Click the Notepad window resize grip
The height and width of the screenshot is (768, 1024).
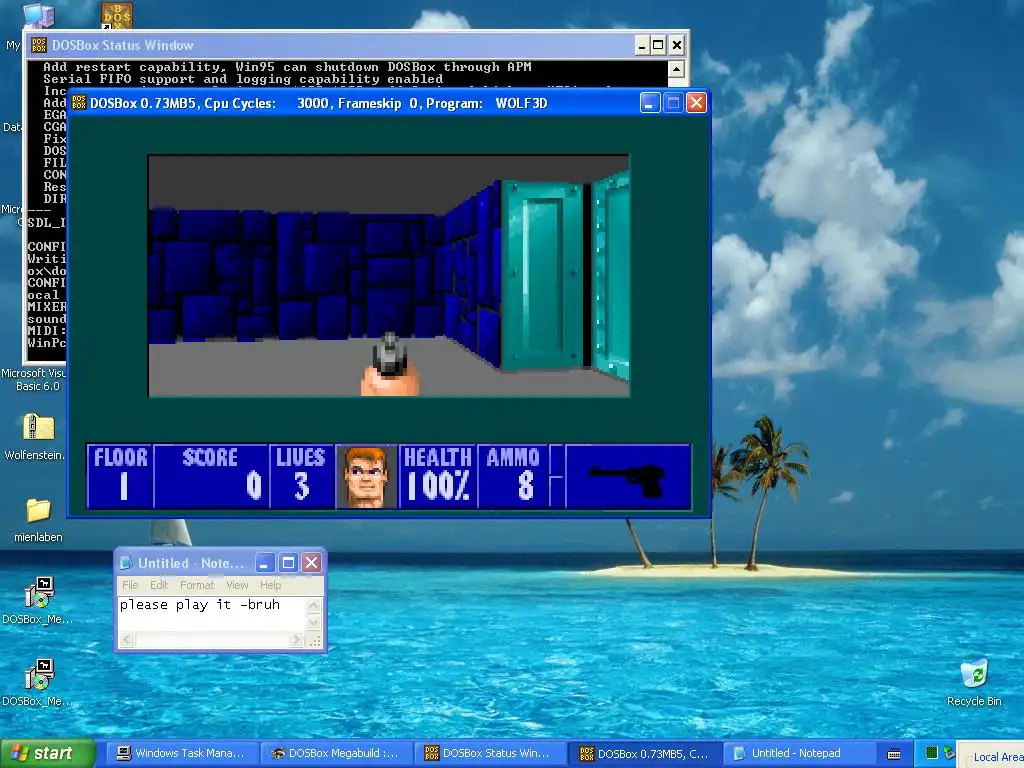[315, 641]
